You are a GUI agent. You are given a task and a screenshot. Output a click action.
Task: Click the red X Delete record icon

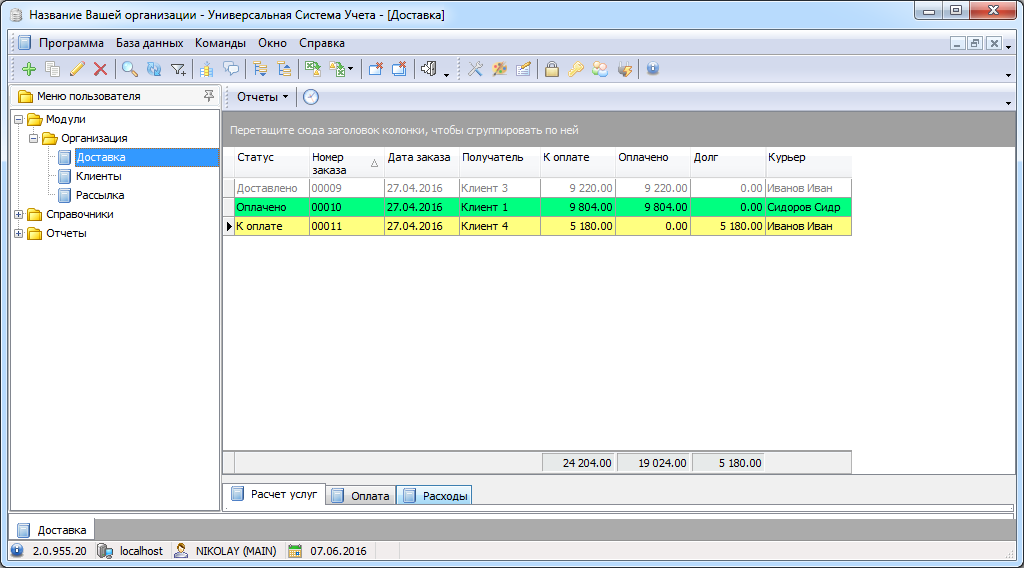pyautogui.click(x=101, y=69)
